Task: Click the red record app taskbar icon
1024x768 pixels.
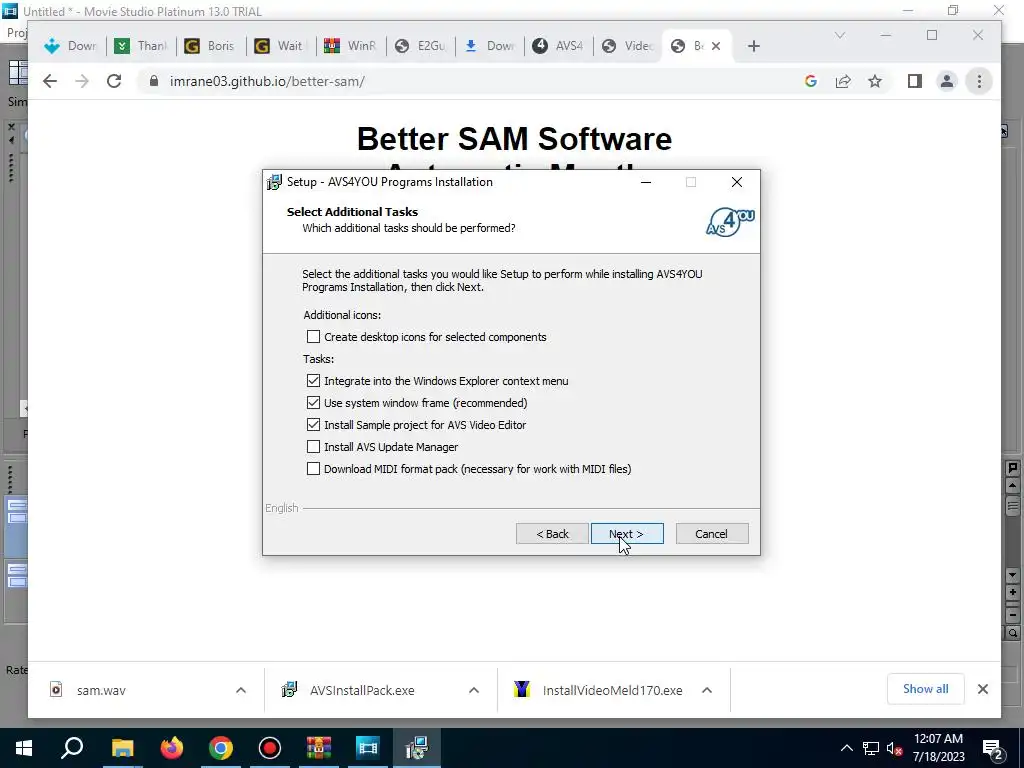Action: [x=270, y=748]
